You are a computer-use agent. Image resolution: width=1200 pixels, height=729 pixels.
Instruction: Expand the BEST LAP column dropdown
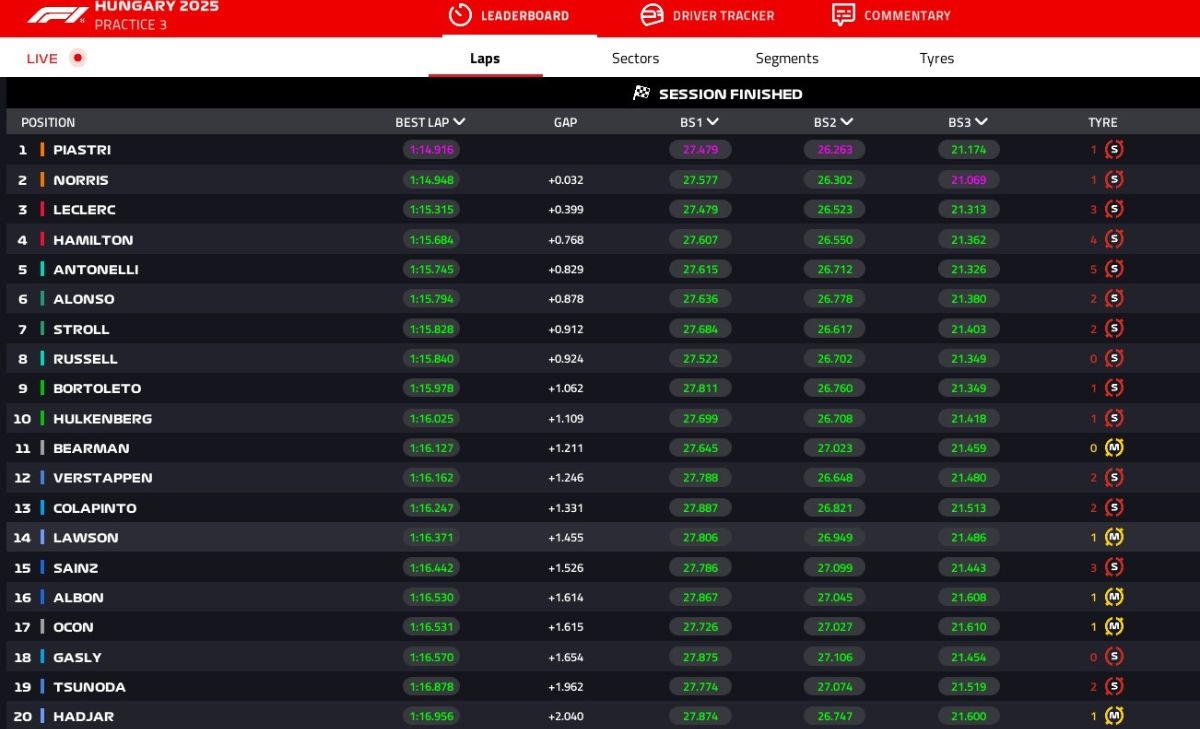(x=459, y=122)
